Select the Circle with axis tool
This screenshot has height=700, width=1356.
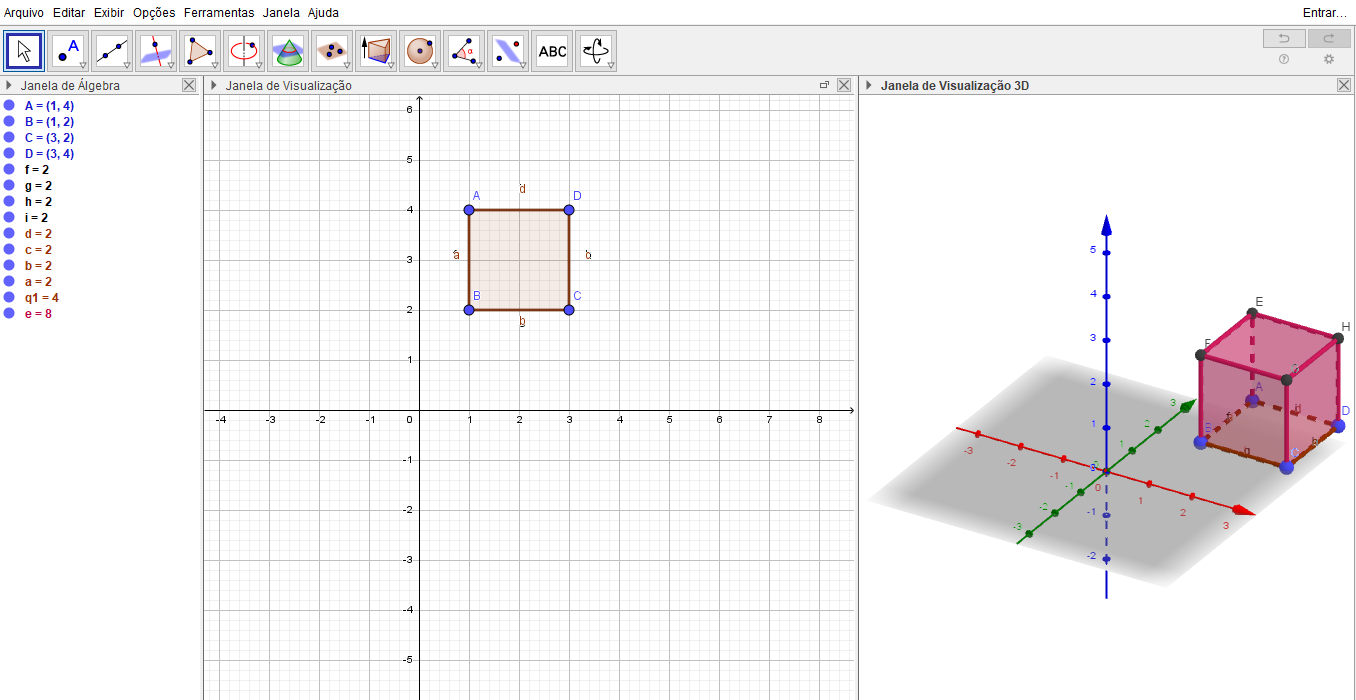245,50
